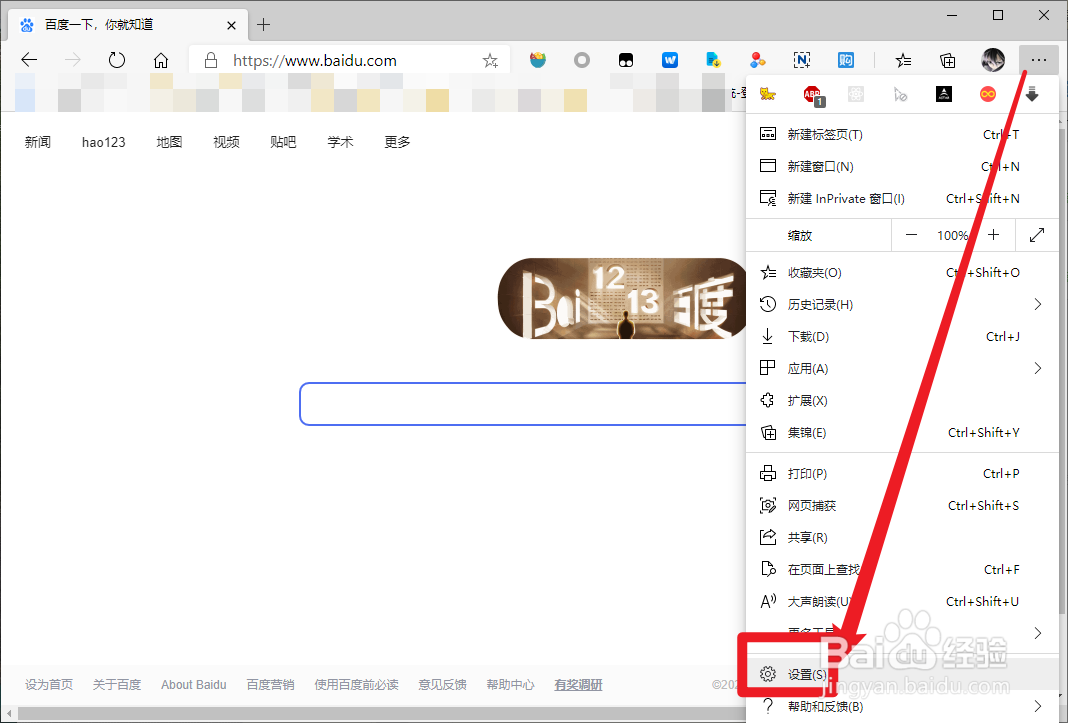Click the hao123 link
1068x723 pixels.
click(x=104, y=142)
